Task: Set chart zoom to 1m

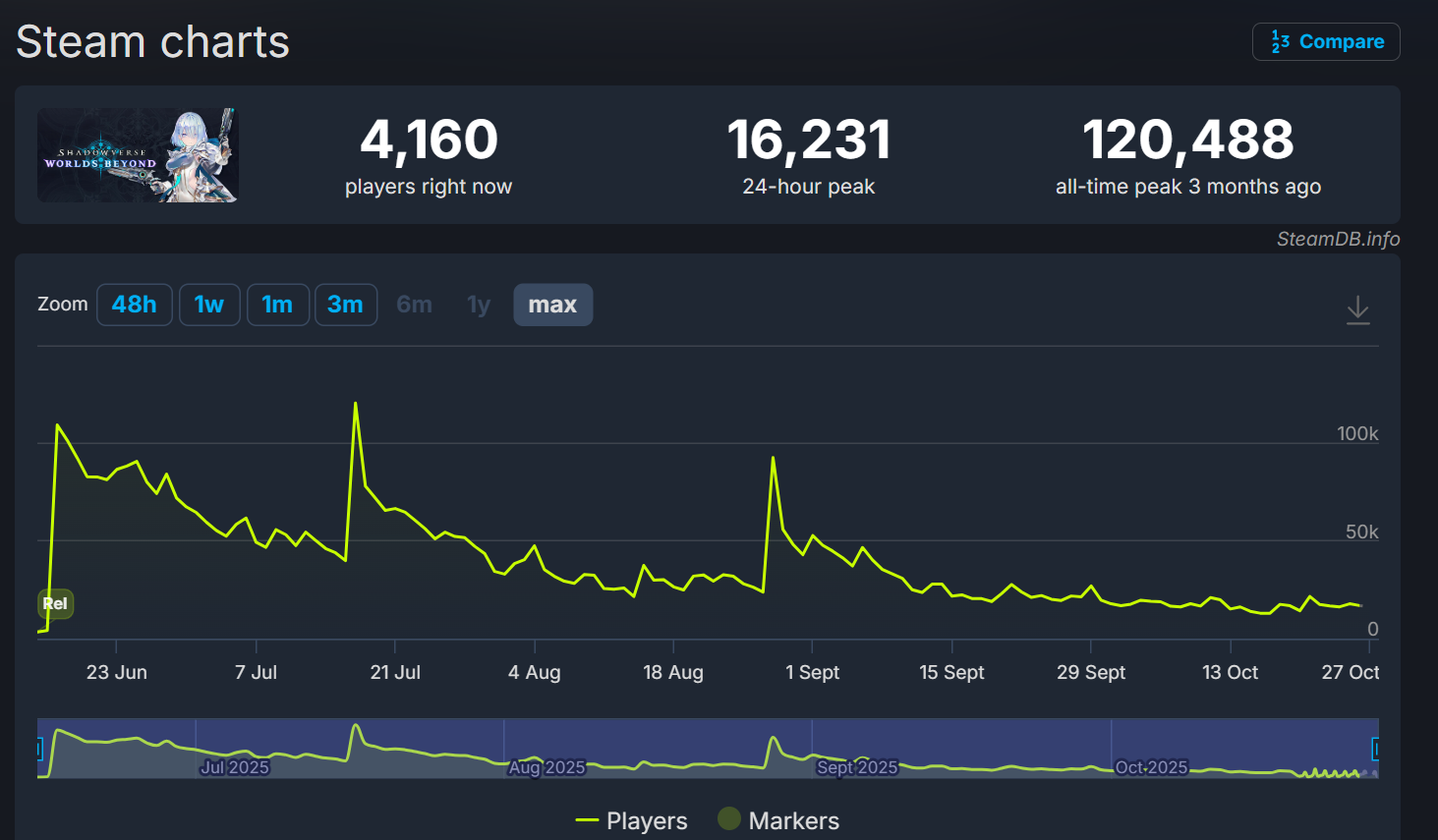Action: click(x=278, y=305)
